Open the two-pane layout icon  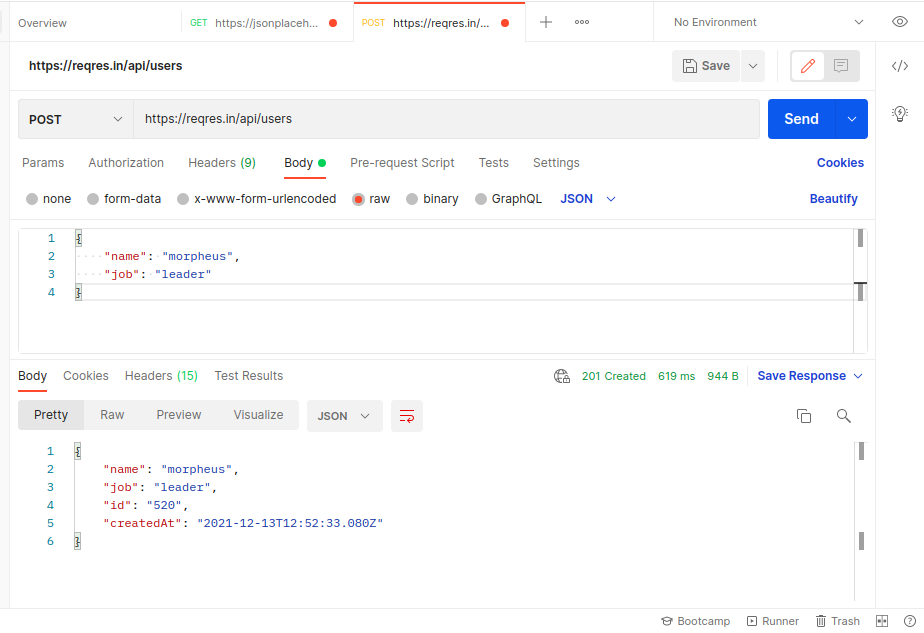pyautogui.click(x=882, y=621)
